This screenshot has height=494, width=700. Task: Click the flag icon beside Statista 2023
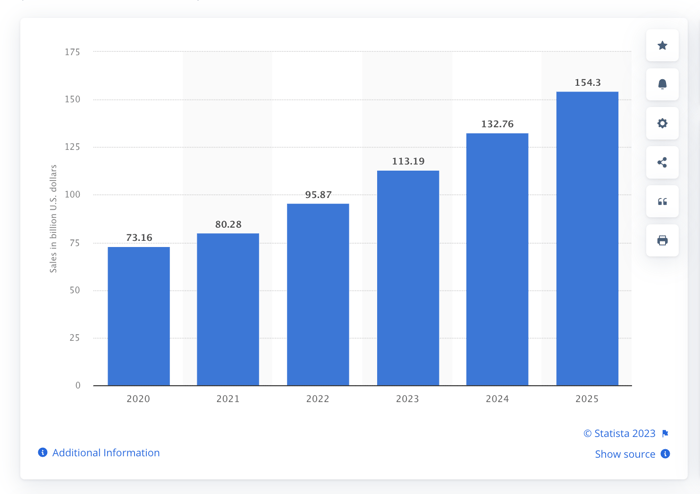pos(666,434)
